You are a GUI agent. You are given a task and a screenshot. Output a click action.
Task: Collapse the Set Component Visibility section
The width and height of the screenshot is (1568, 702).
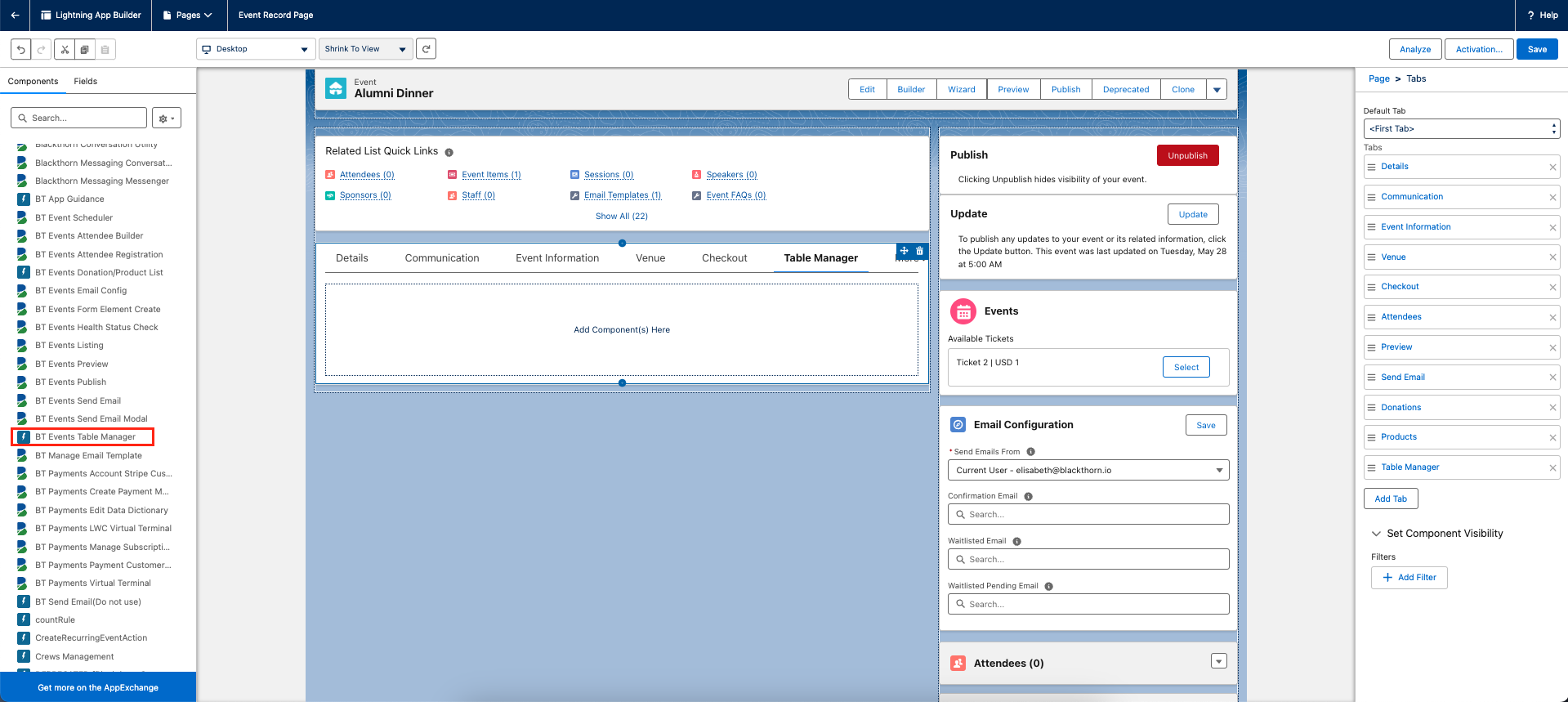tap(1376, 534)
